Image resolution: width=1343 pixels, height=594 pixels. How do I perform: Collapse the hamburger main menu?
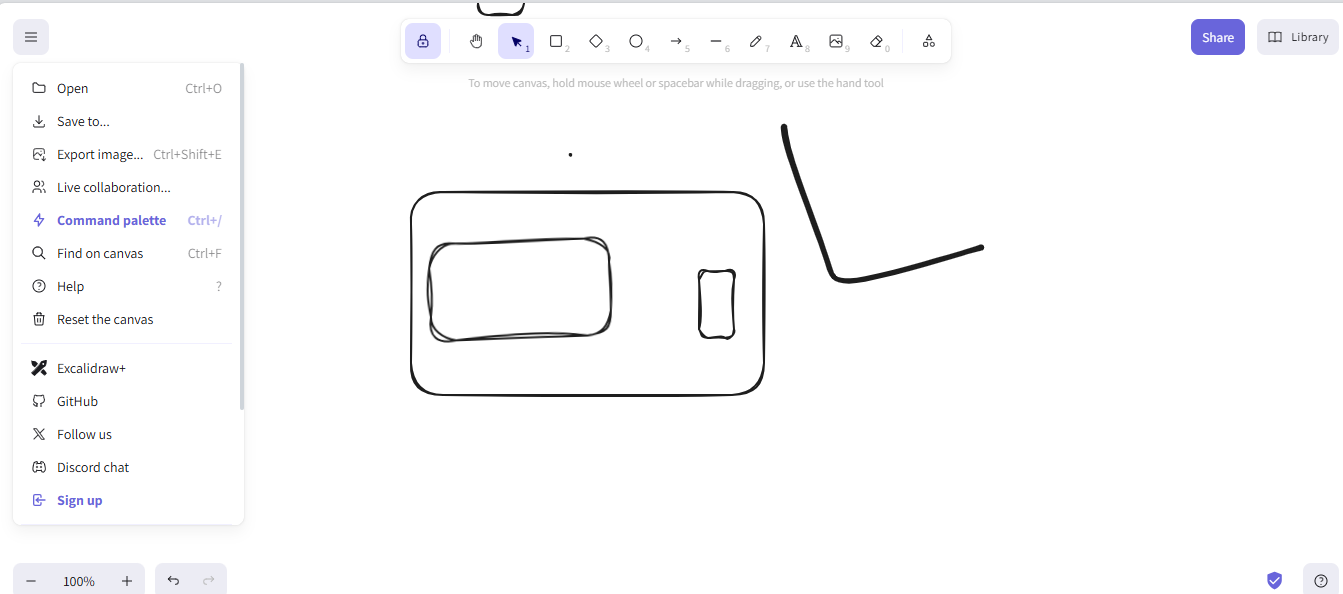[31, 37]
